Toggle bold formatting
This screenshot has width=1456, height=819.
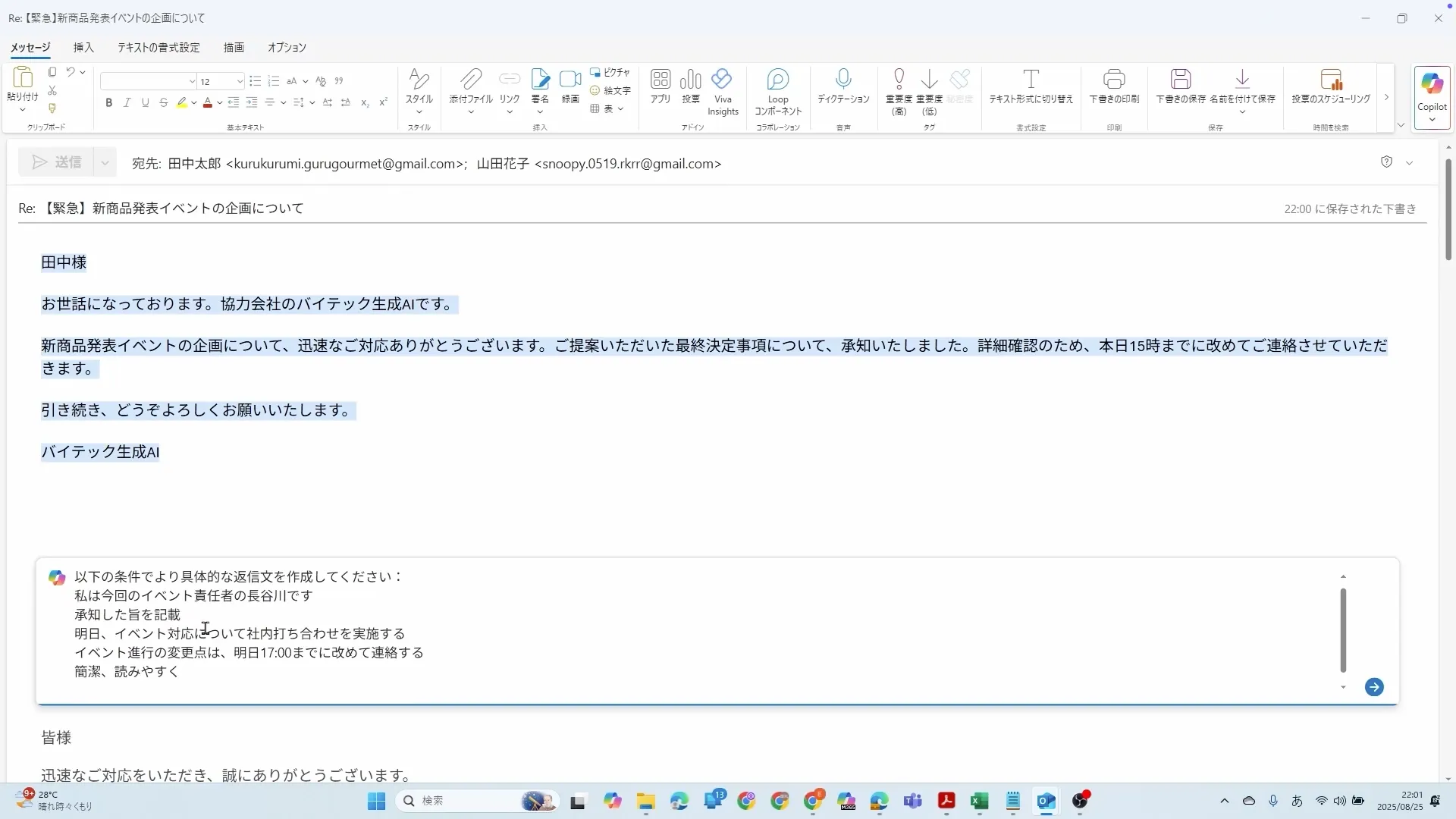pos(109,103)
